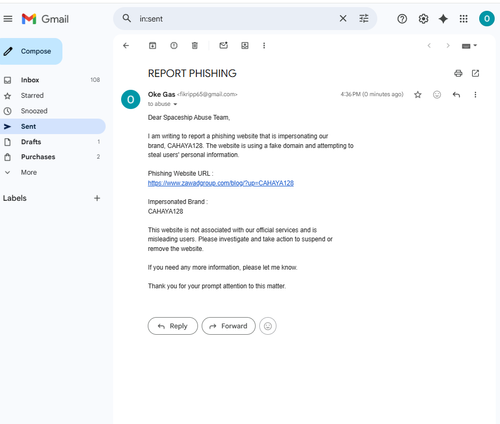This screenshot has width=500, height=424.
Task: Create new label plus icon
Action: (97, 198)
